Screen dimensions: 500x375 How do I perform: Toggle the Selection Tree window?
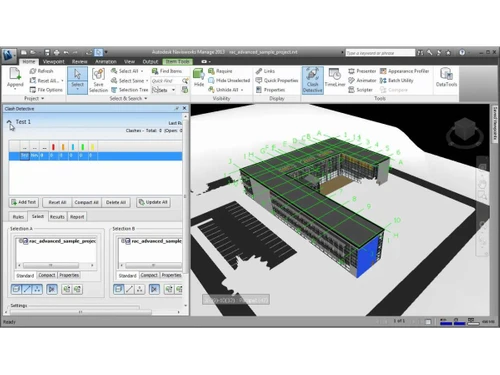click(x=129, y=90)
